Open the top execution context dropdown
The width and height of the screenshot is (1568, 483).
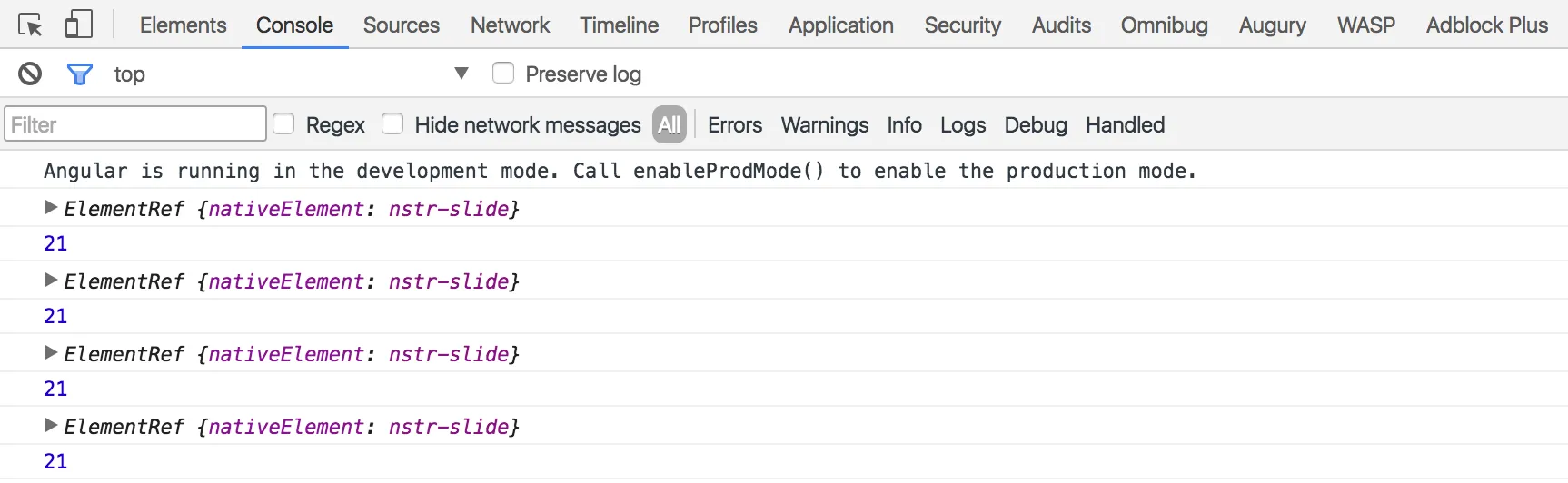(461, 74)
